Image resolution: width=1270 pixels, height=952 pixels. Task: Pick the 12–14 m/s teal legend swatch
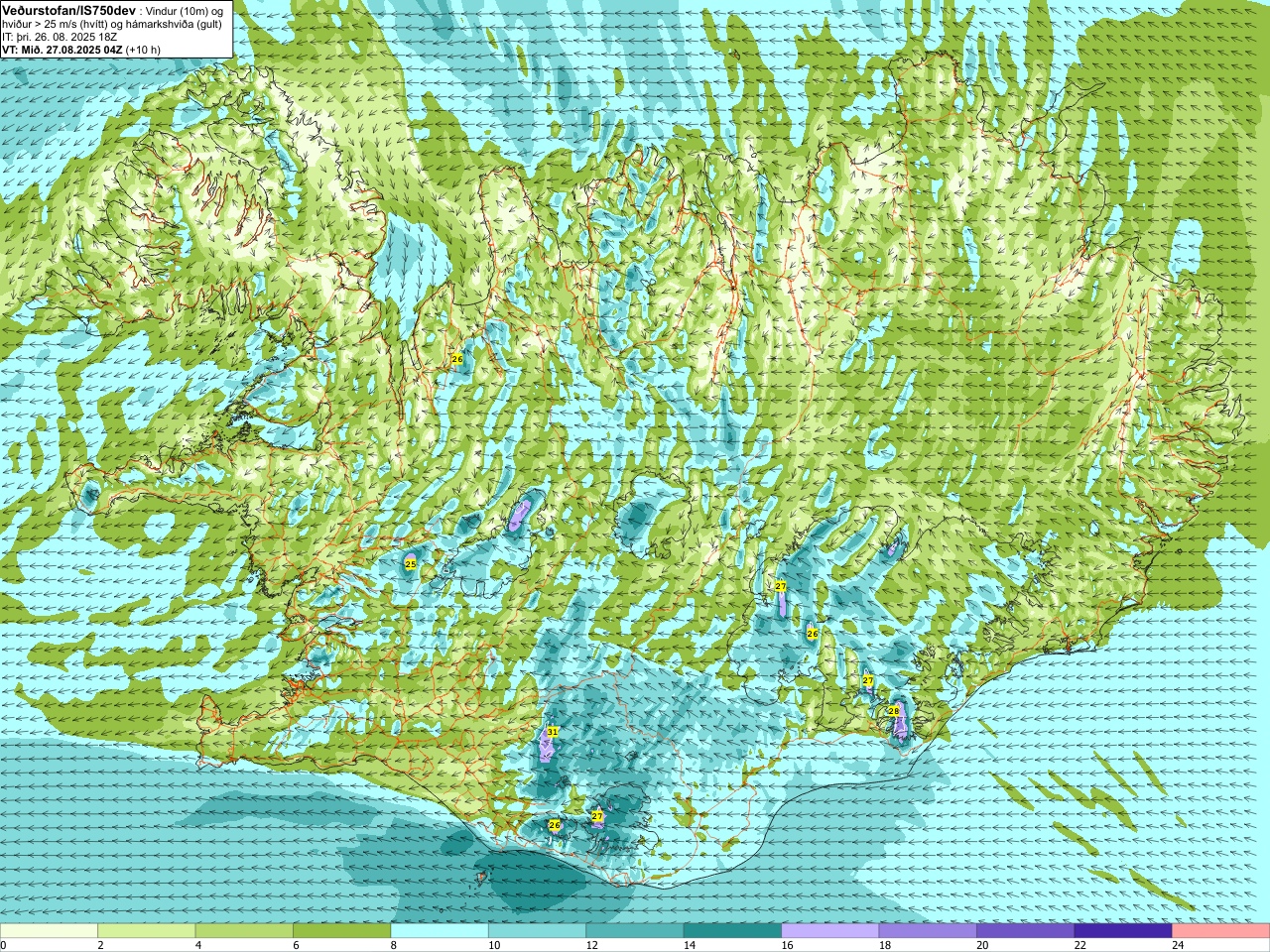point(635,931)
